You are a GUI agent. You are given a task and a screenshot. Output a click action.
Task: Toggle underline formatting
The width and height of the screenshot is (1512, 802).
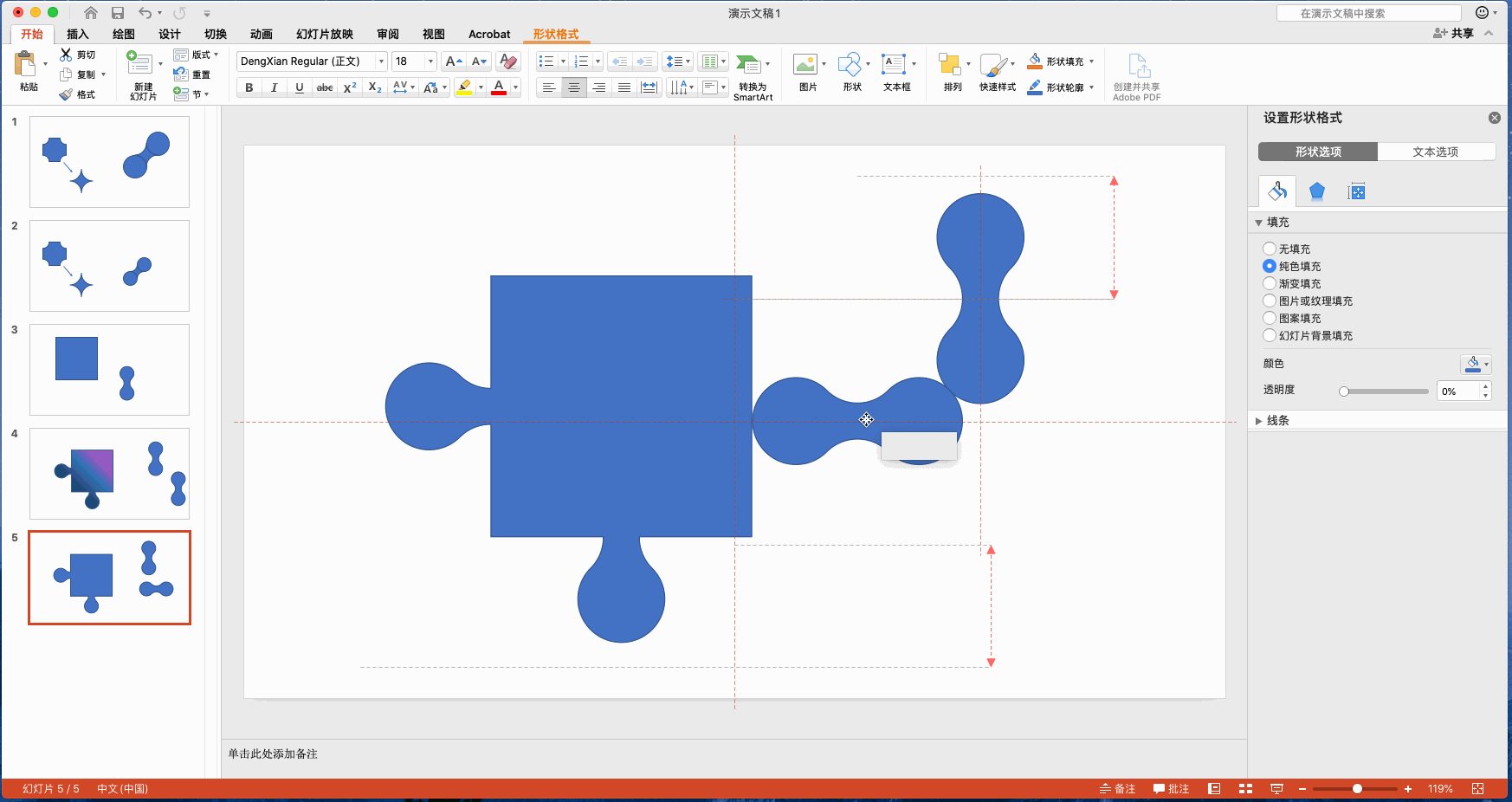[x=300, y=87]
